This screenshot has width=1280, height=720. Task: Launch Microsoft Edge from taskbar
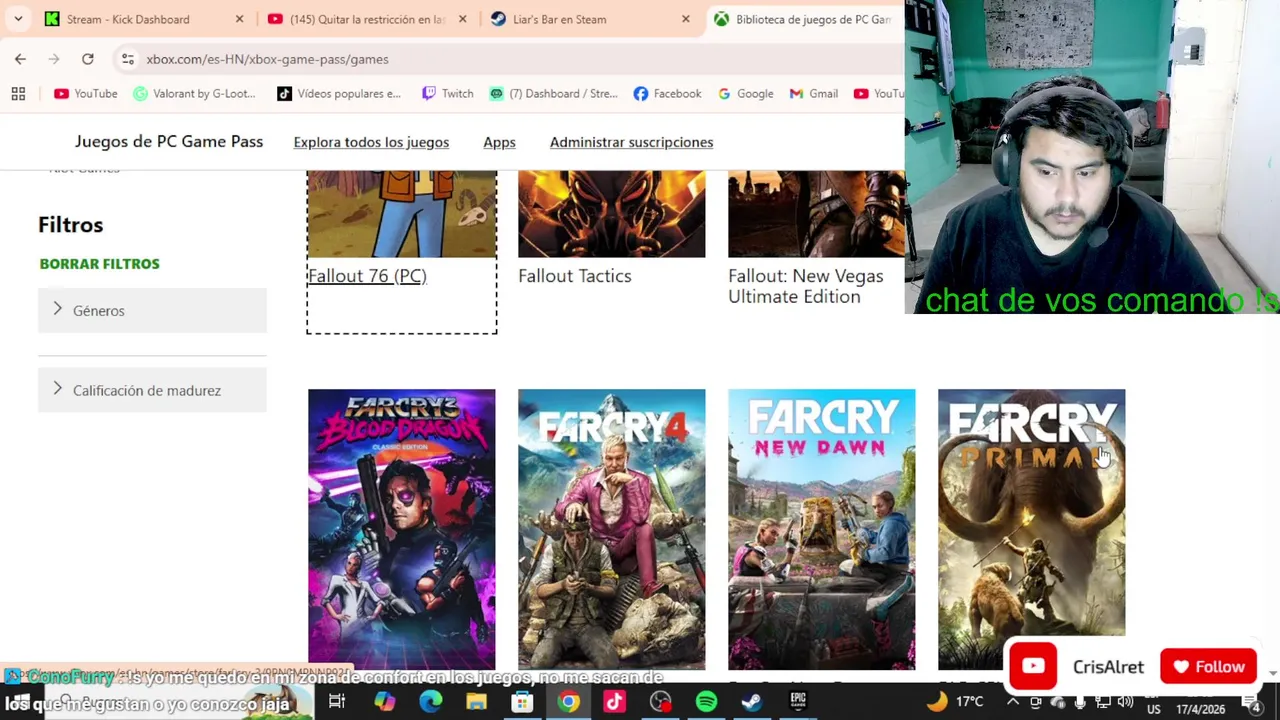(430, 702)
